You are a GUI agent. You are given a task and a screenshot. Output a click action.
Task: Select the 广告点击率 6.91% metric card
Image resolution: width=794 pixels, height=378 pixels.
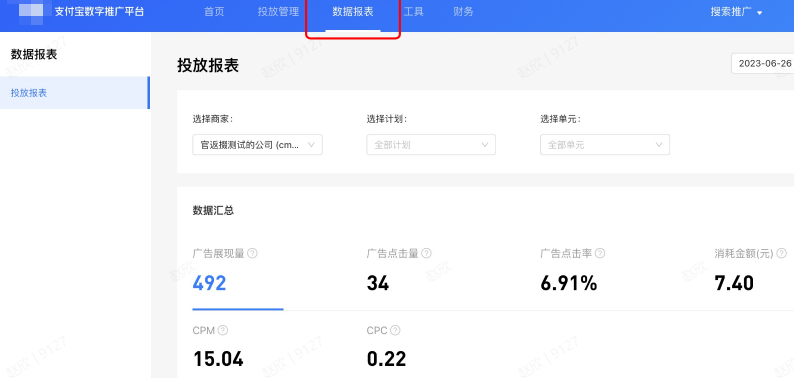tap(573, 271)
